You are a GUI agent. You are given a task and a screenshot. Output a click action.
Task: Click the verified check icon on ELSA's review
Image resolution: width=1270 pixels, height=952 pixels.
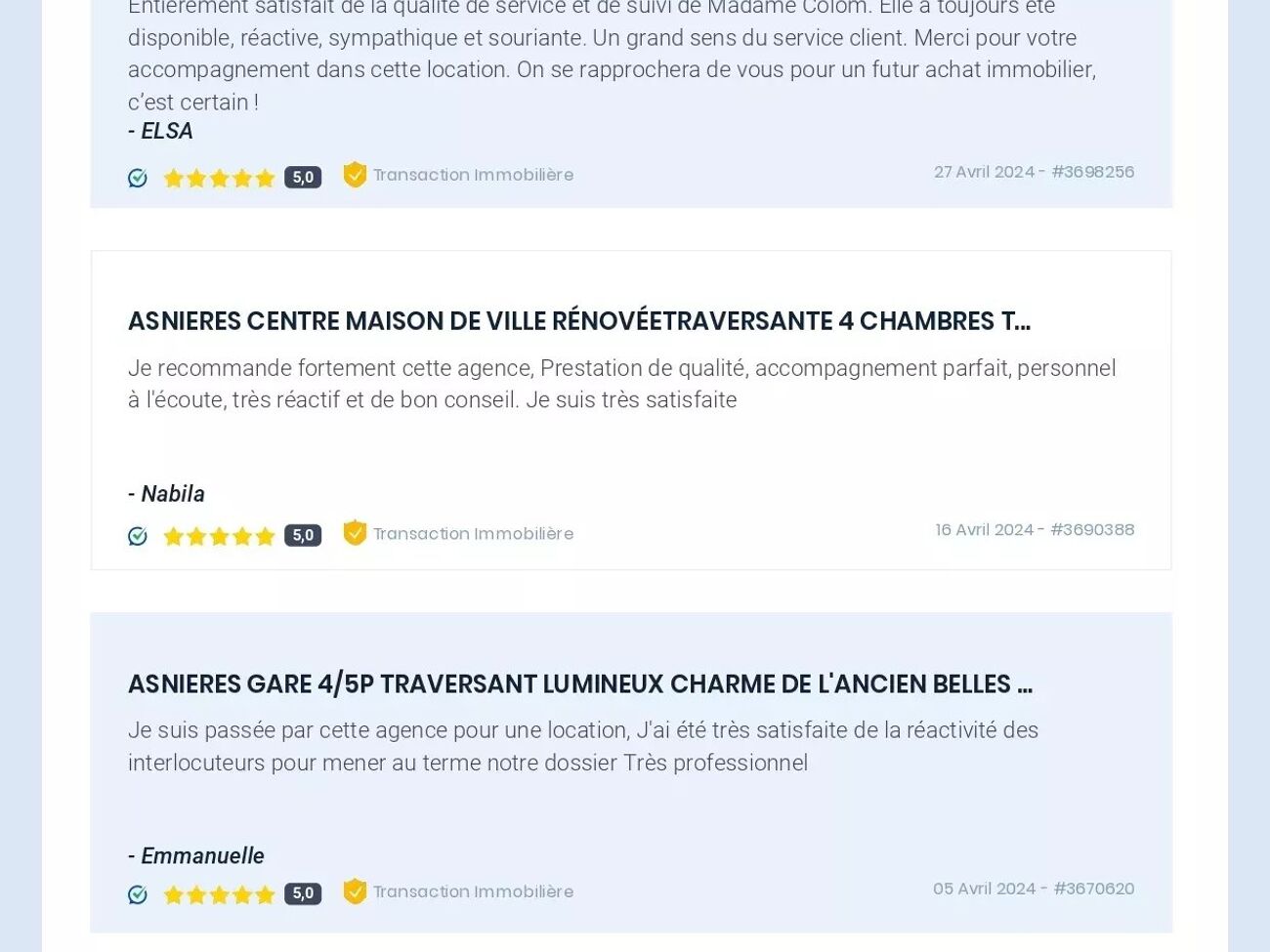pyautogui.click(x=138, y=178)
